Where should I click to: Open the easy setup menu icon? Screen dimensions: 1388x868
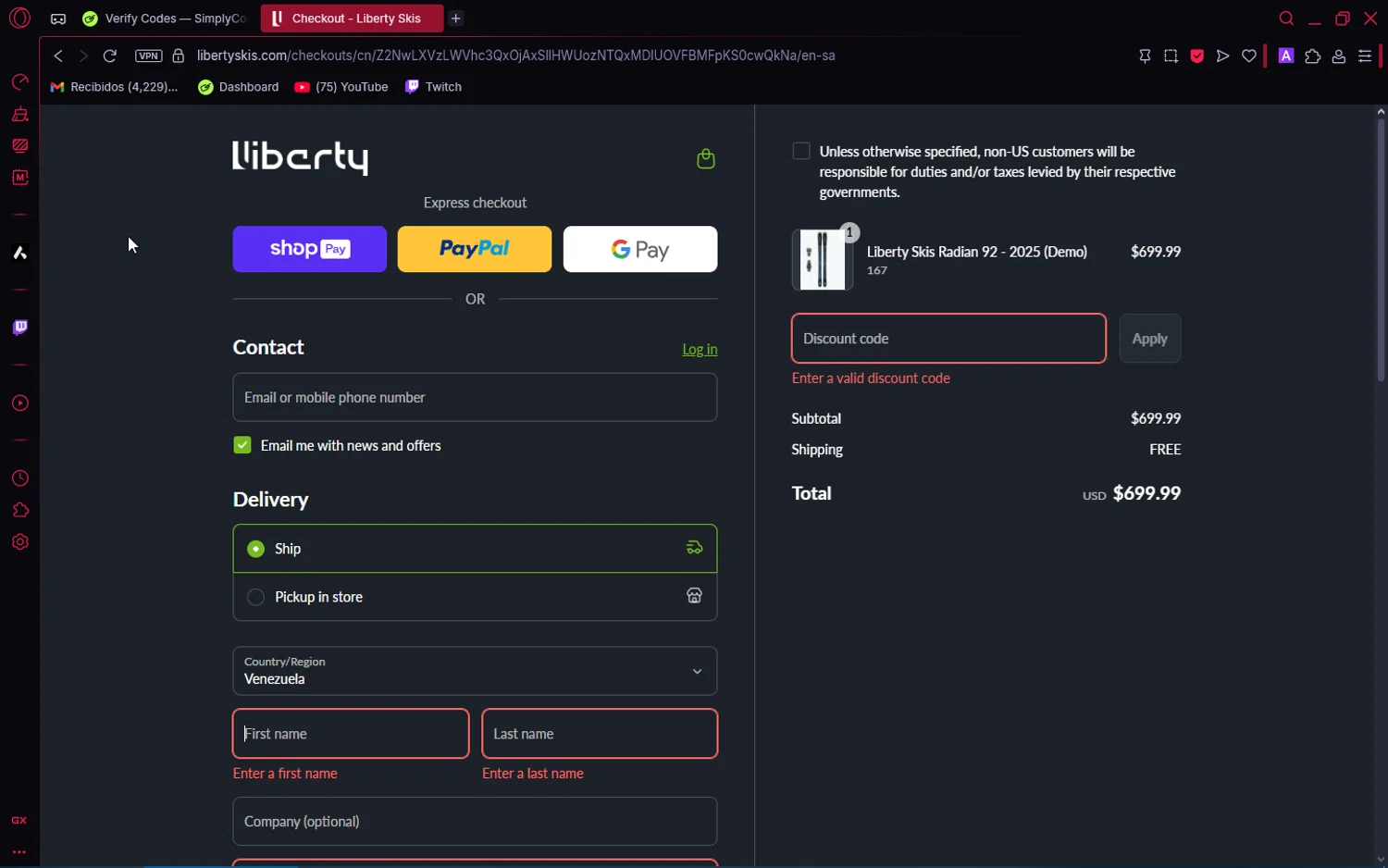tap(1365, 56)
